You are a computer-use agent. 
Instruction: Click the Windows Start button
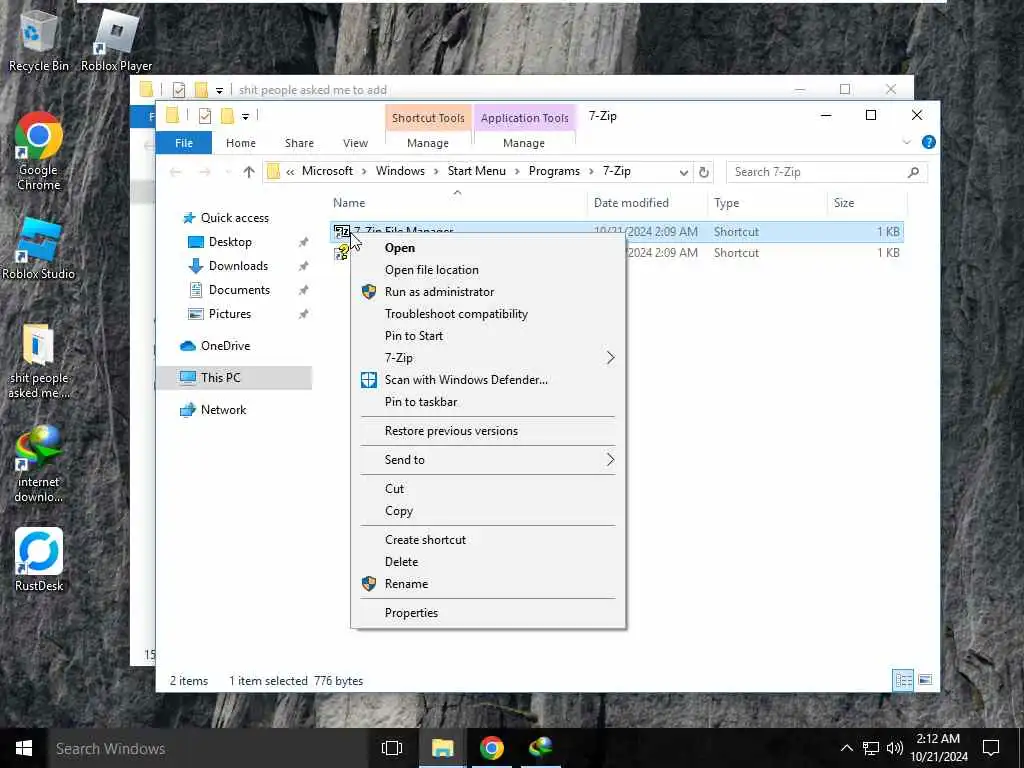pyautogui.click(x=24, y=748)
